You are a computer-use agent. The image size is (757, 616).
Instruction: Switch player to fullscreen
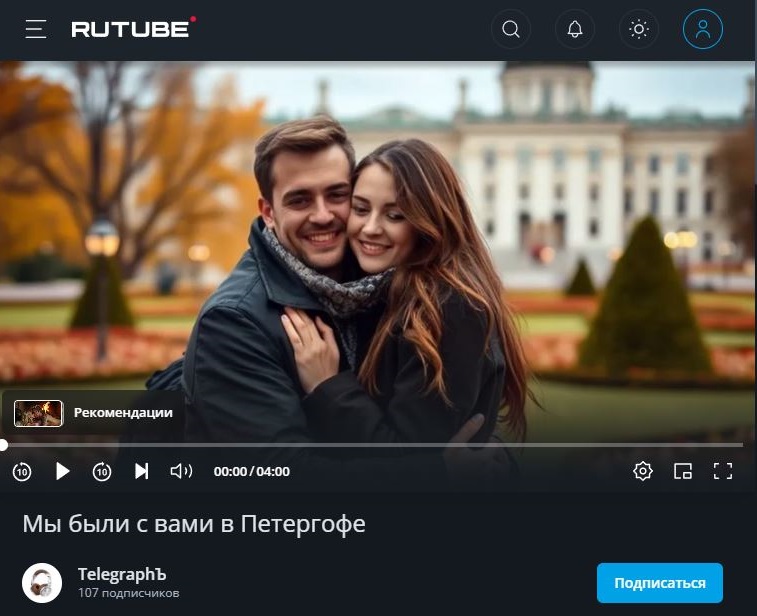click(723, 471)
